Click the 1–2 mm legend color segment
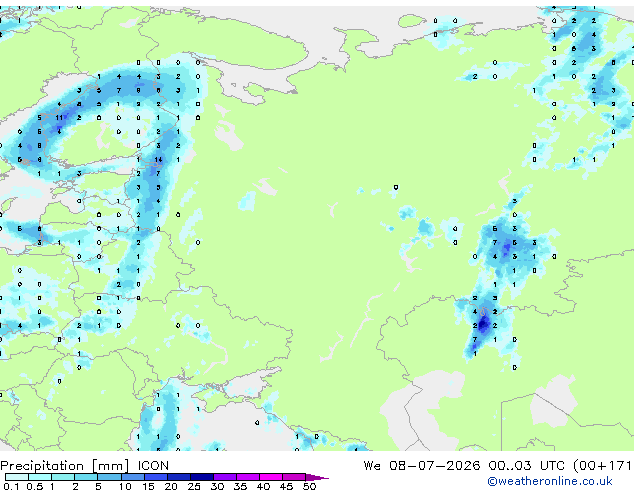Viewport: 634px width, 490px height. tap(63, 477)
